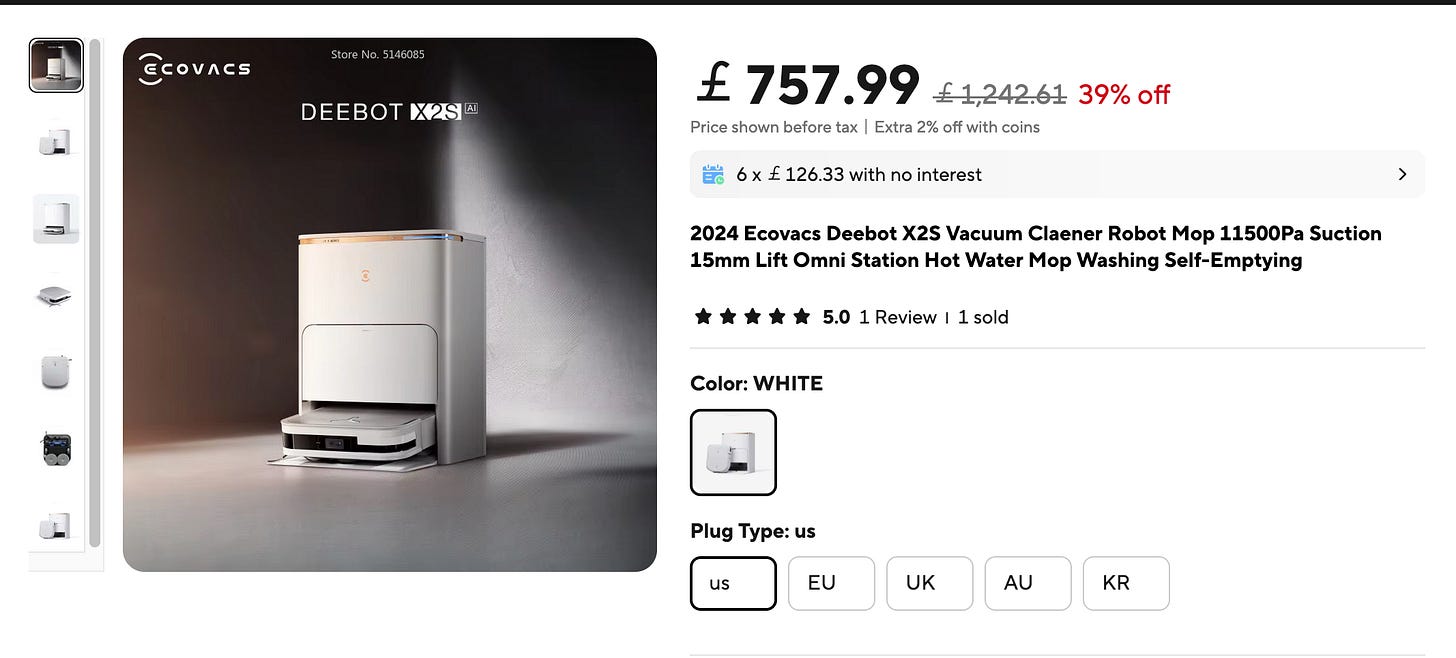This screenshot has width=1456, height=658.
Task: Select the UK plug type
Action: tap(929, 583)
